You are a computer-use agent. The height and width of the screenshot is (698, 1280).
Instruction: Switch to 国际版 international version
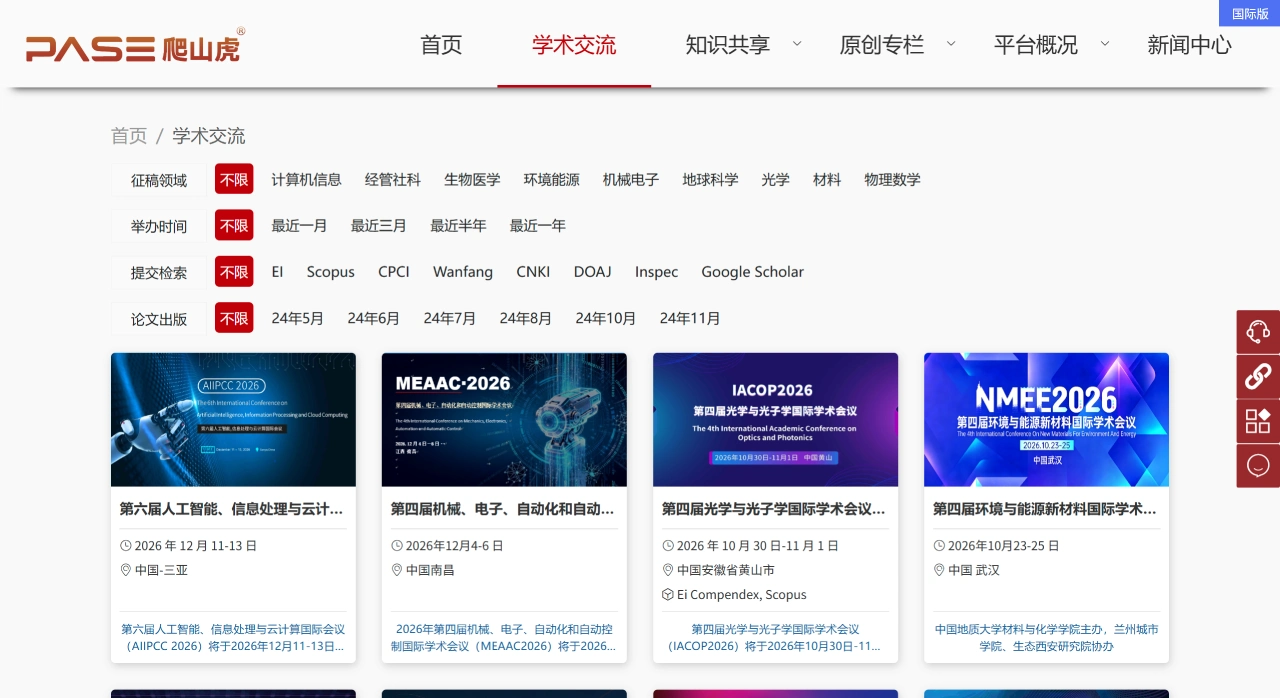(x=1250, y=13)
